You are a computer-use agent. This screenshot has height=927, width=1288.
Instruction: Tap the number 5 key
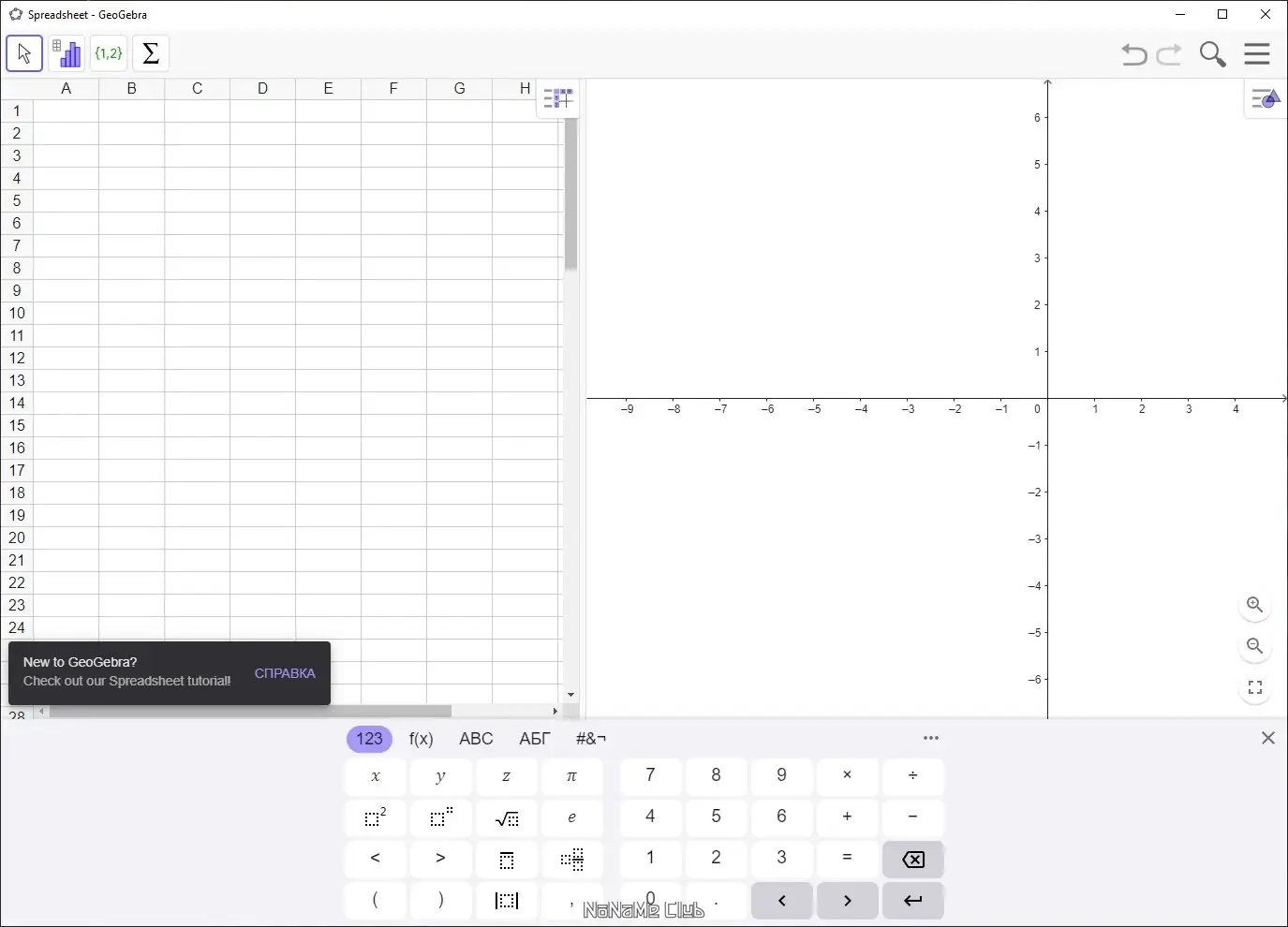coord(717,818)
